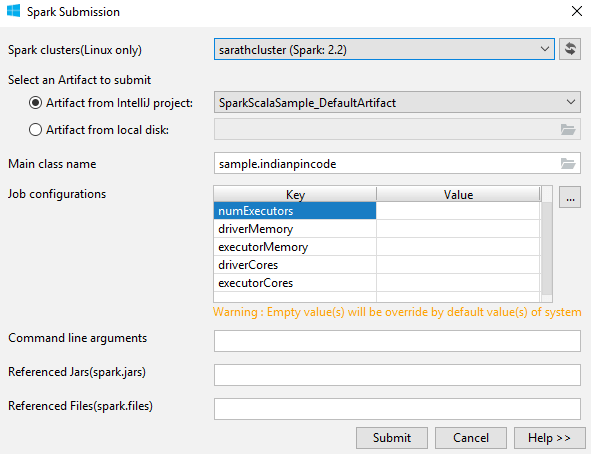Click the Command line arguments field
The image size is (591, 454).
coord(397,341)
